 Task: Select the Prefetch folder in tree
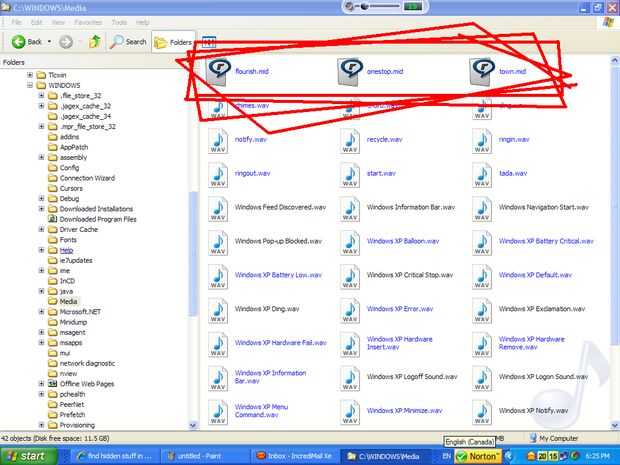[x=72, y=414]
